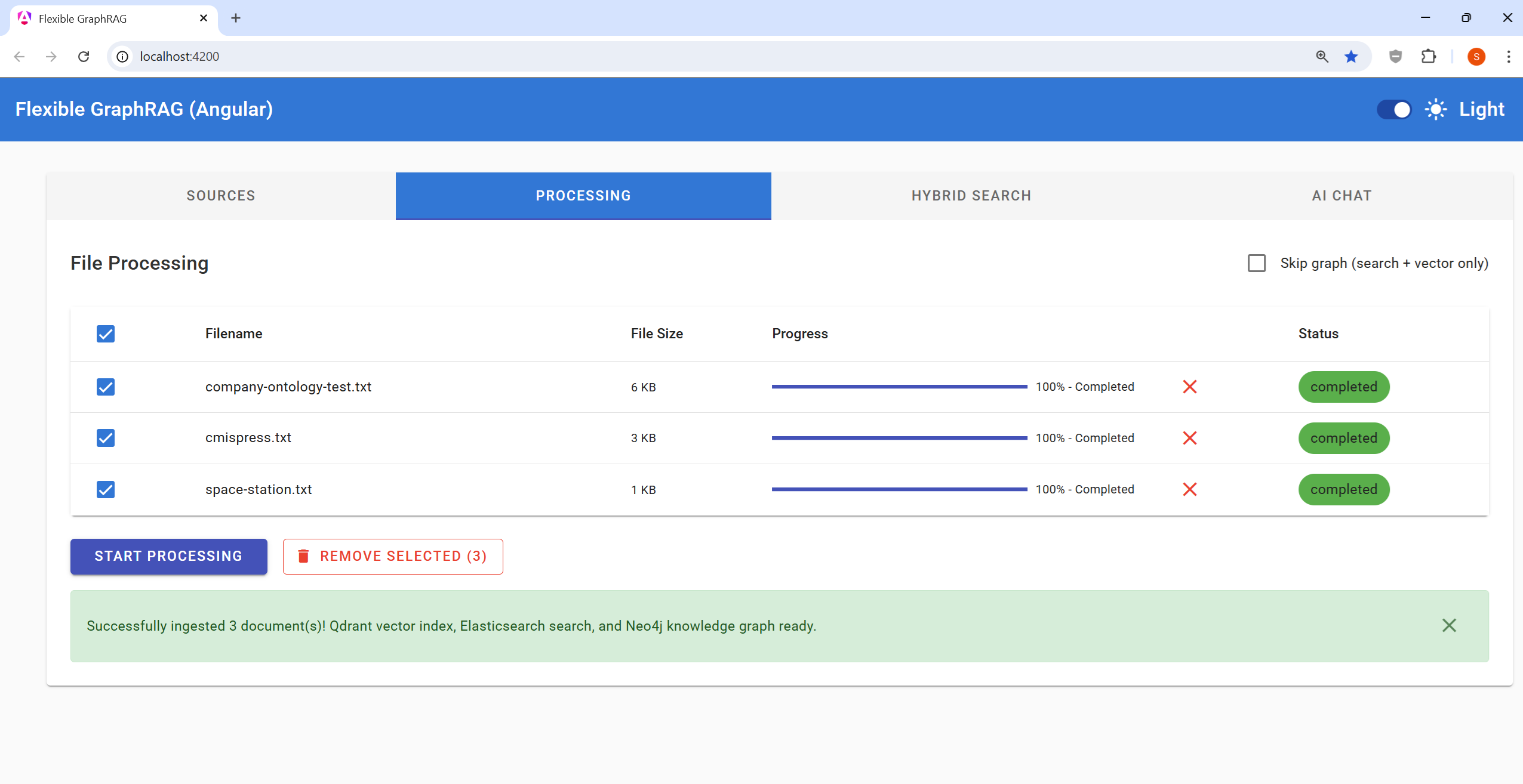Click Remove Selected (3) button
The width and height of the screenshot is (1523, 784).
click(393, 556)
